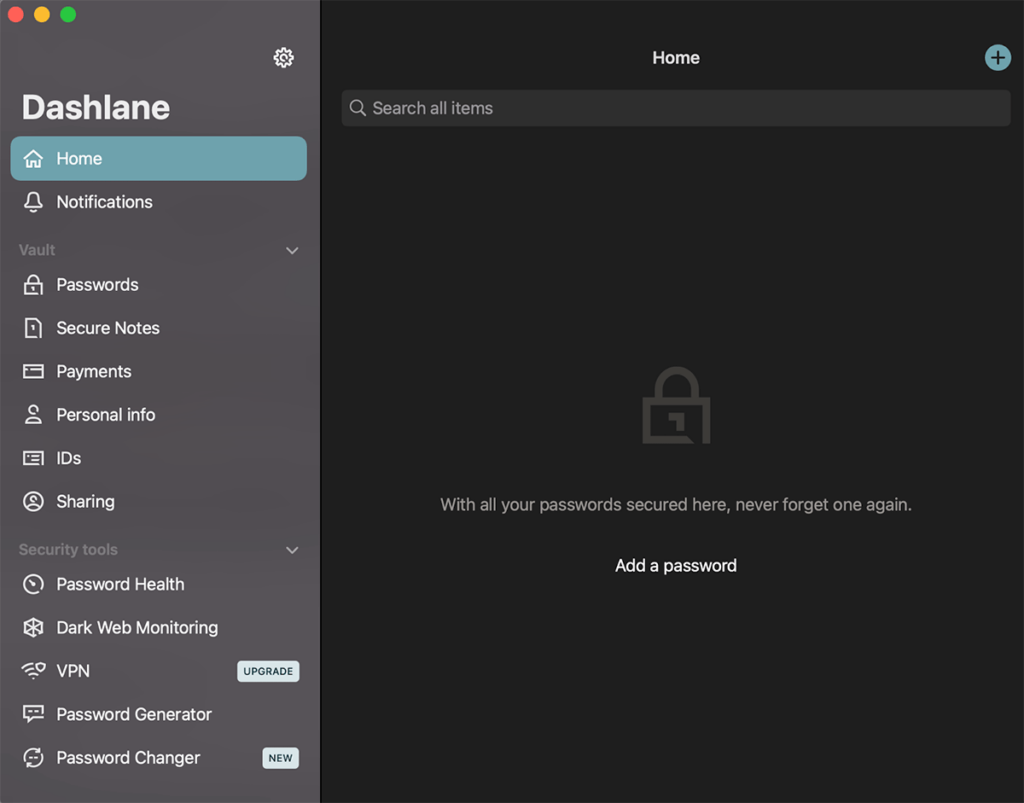Open Secure Notes label
The height and width of the screenshot is (803, 1024).
108,328
